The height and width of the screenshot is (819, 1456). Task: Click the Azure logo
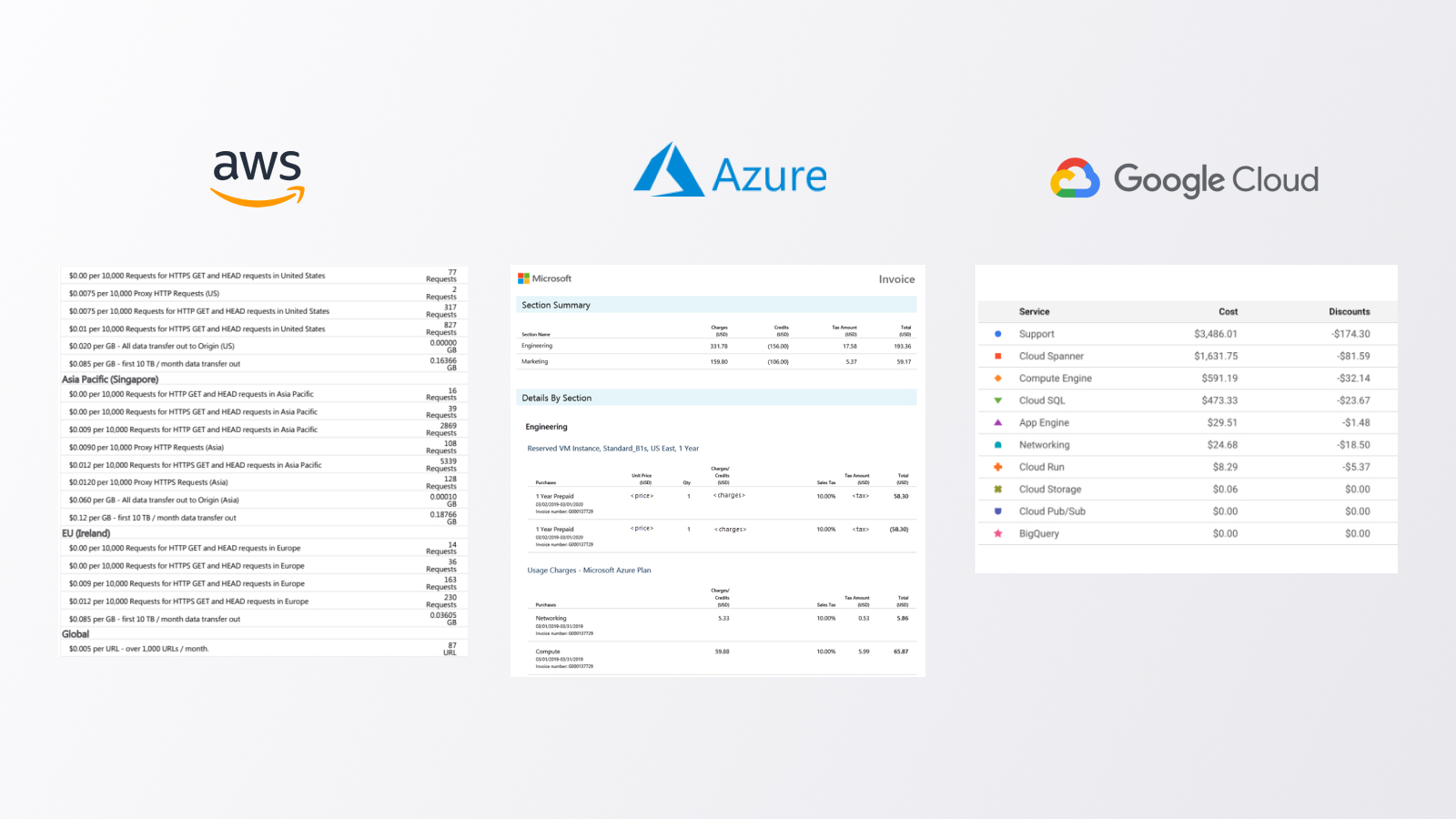click(x=730, y=170)
